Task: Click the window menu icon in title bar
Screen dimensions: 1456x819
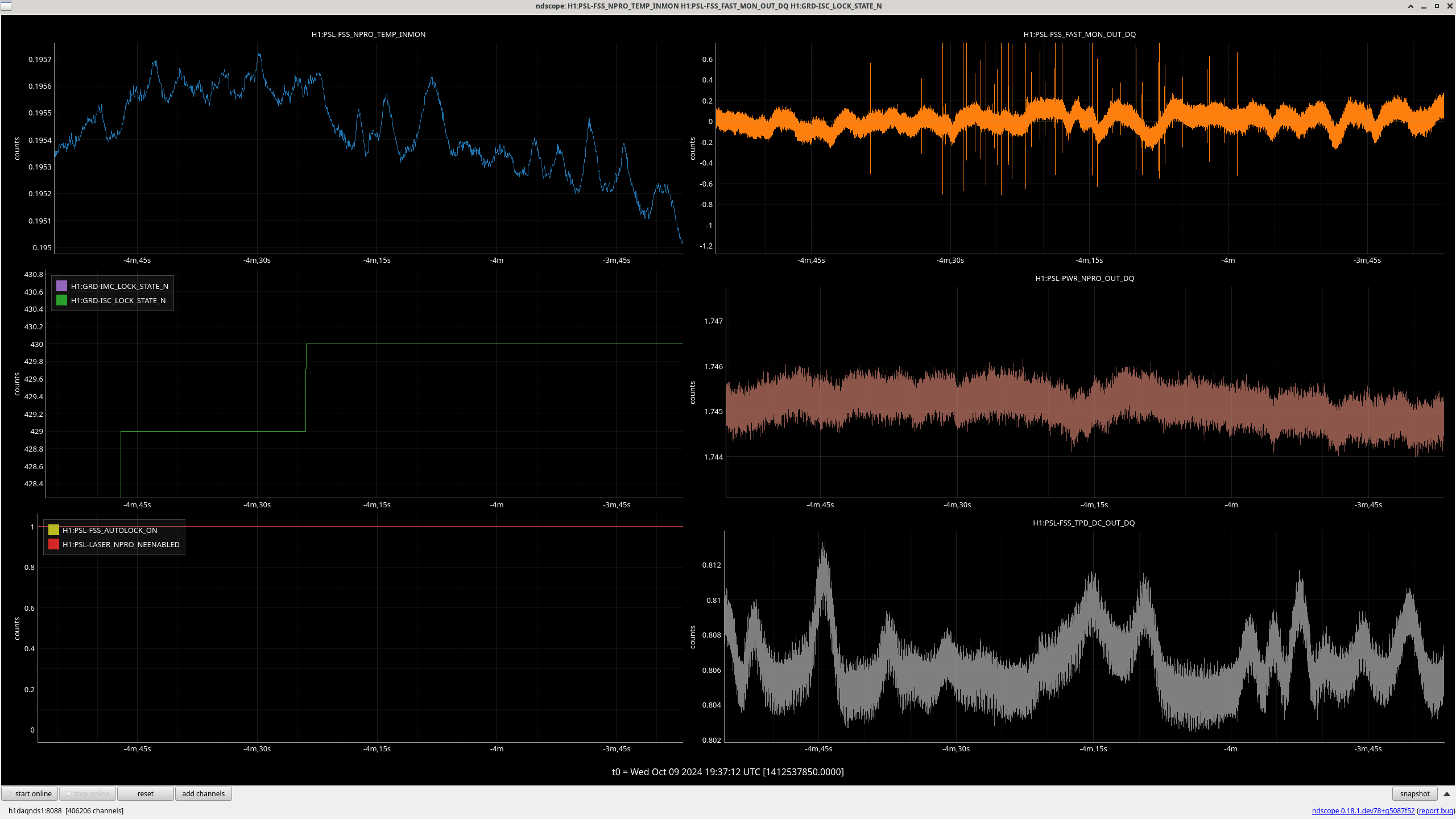Action: pyautogui.click(x=6, y=6)
